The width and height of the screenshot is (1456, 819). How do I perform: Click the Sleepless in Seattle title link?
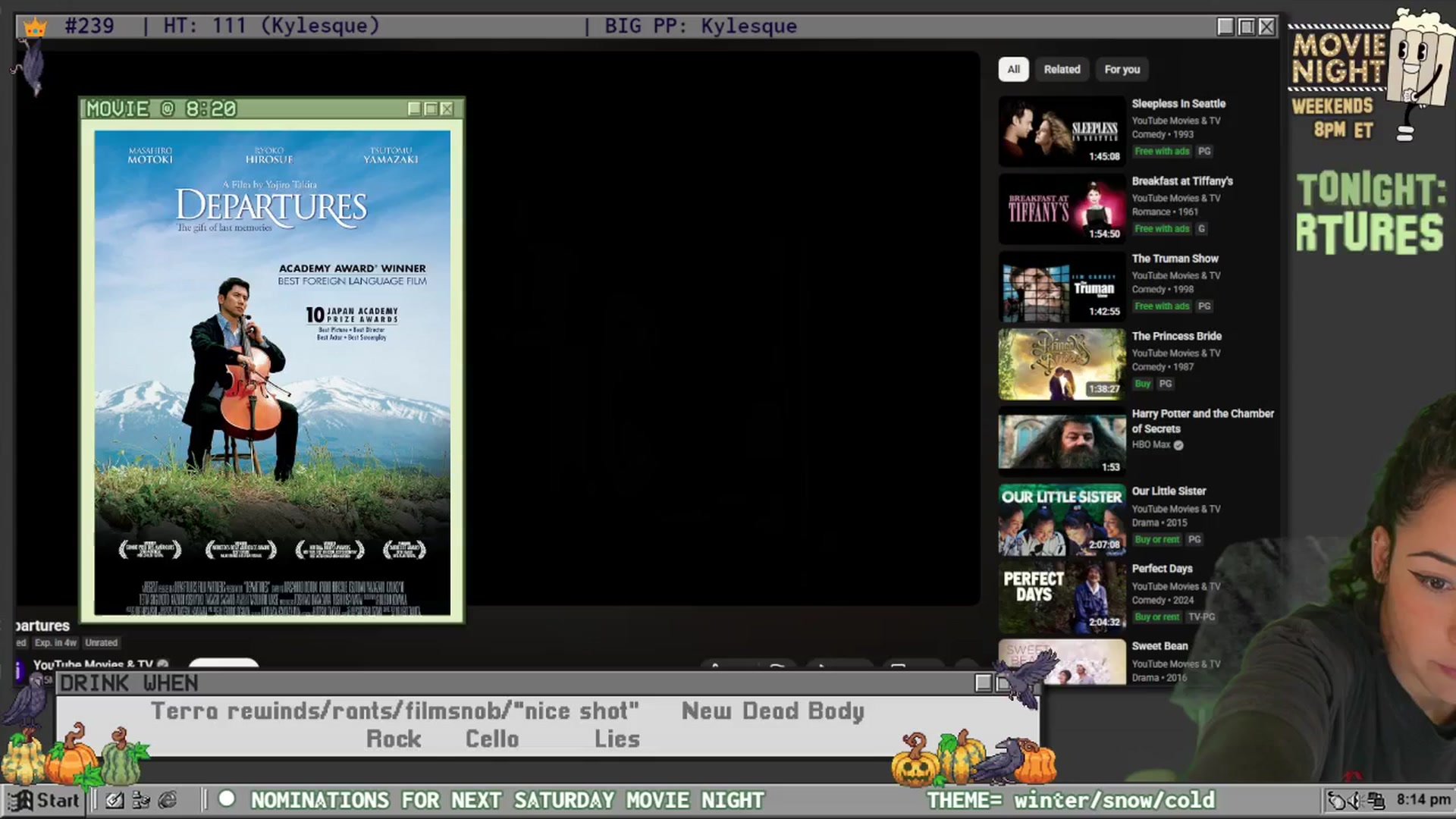1178,104
